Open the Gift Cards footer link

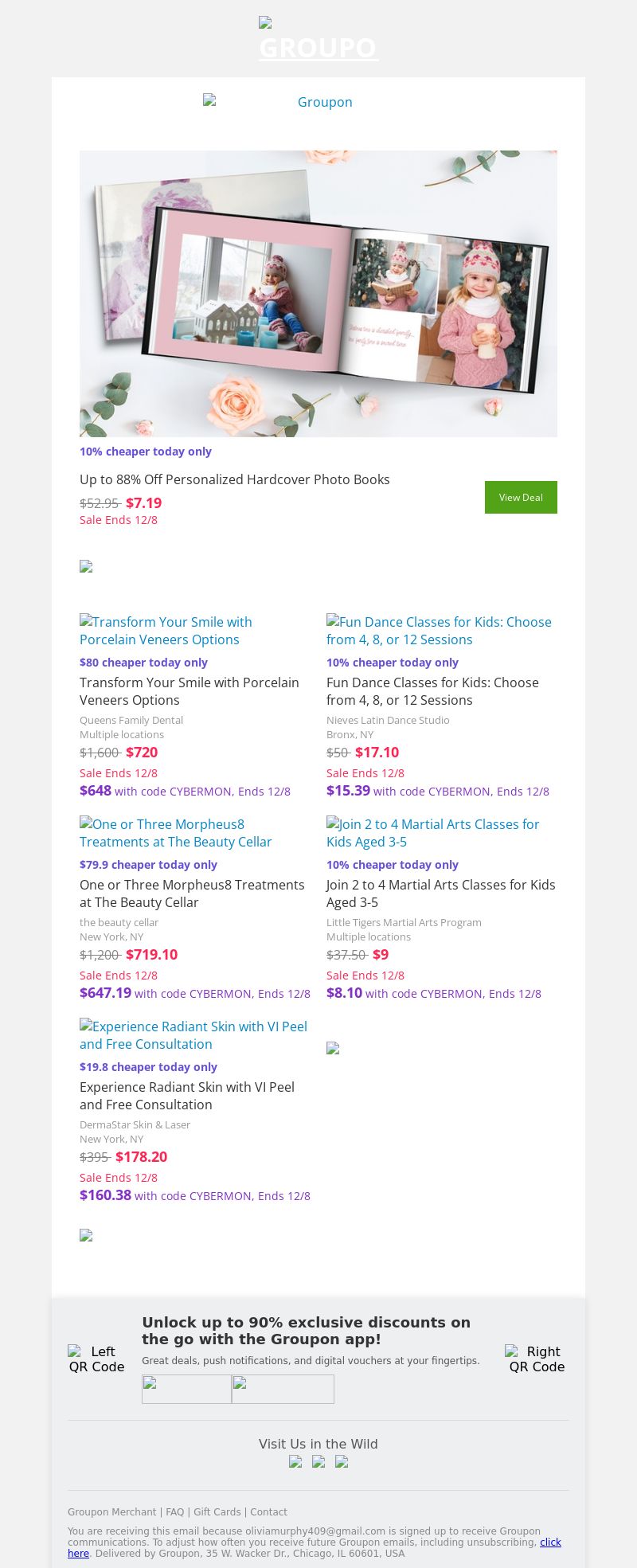pyautogui.click(x=217, y=1512)
